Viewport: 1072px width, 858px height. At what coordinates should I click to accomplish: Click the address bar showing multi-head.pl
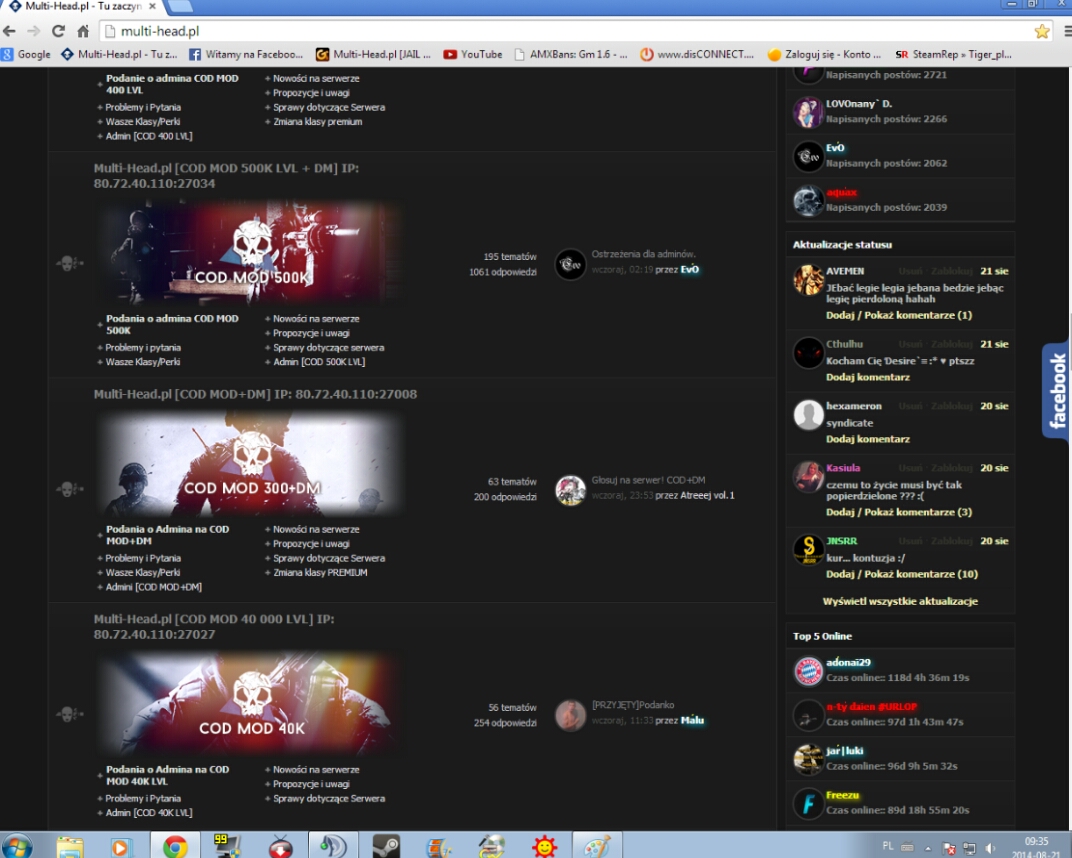560,31
